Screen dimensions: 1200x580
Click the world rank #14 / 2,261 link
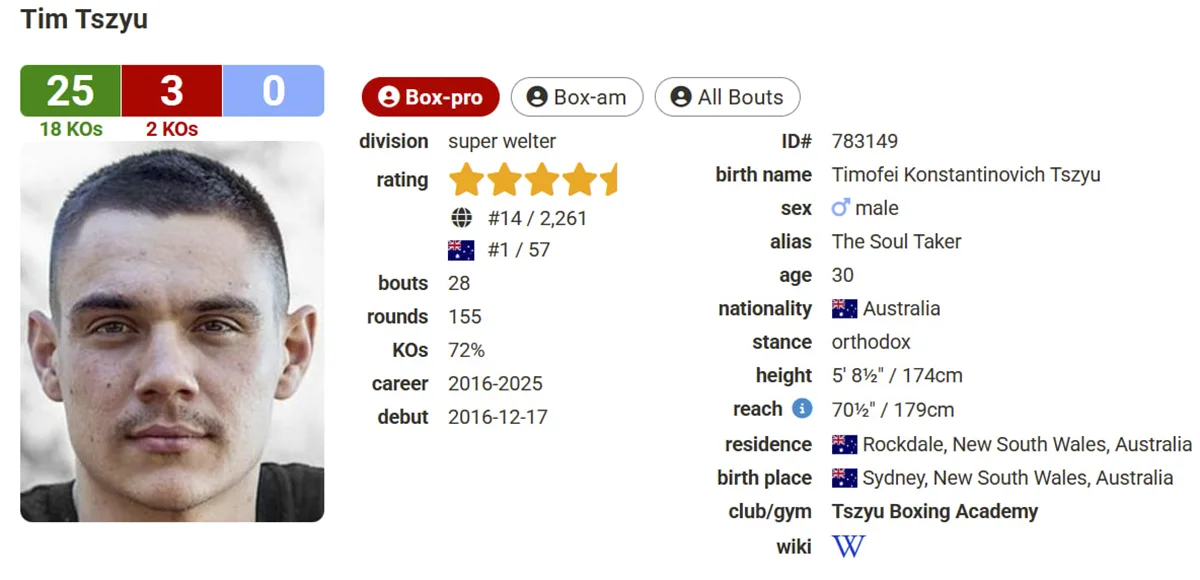537,218
